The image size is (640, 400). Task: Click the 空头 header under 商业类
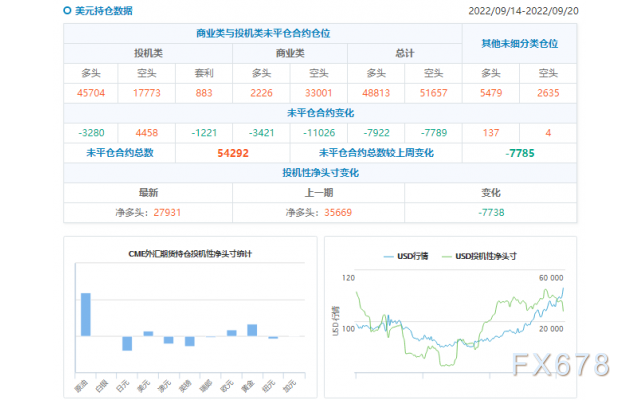pos(318,73)
